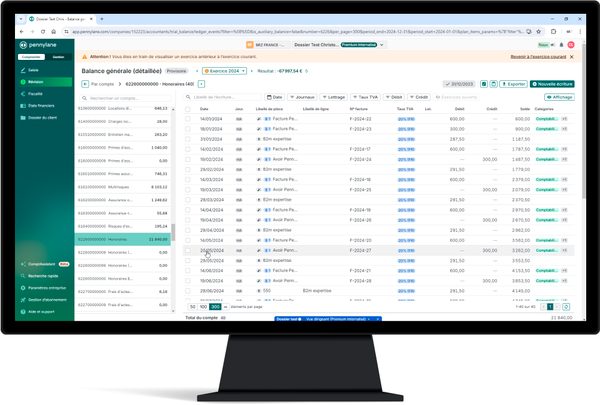Select account 622600000000 Honoraires in list
Viewport: 600px width, 405px height.
point(122,240)
